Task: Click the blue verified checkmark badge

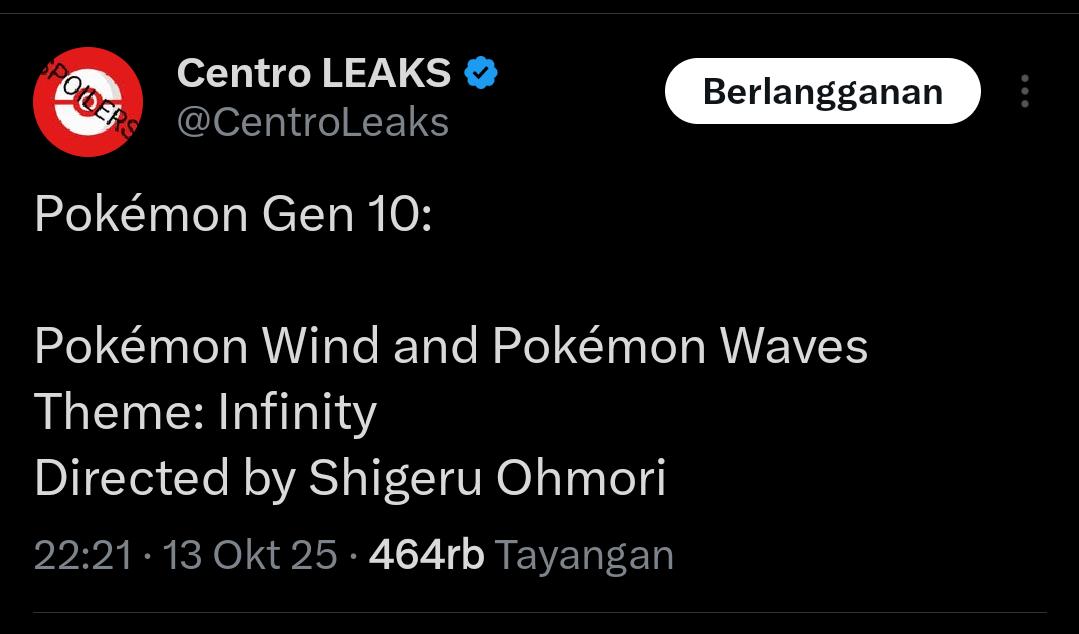Action: click(481, 73)
